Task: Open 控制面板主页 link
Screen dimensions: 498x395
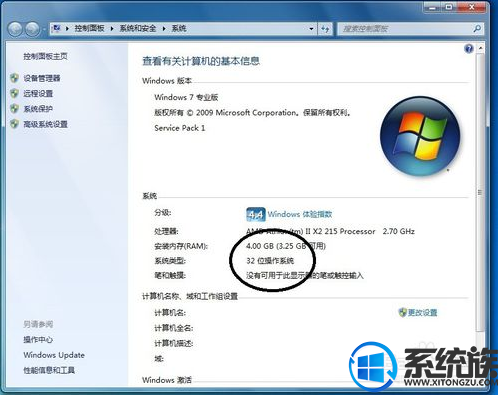Action: click(45, 56)
